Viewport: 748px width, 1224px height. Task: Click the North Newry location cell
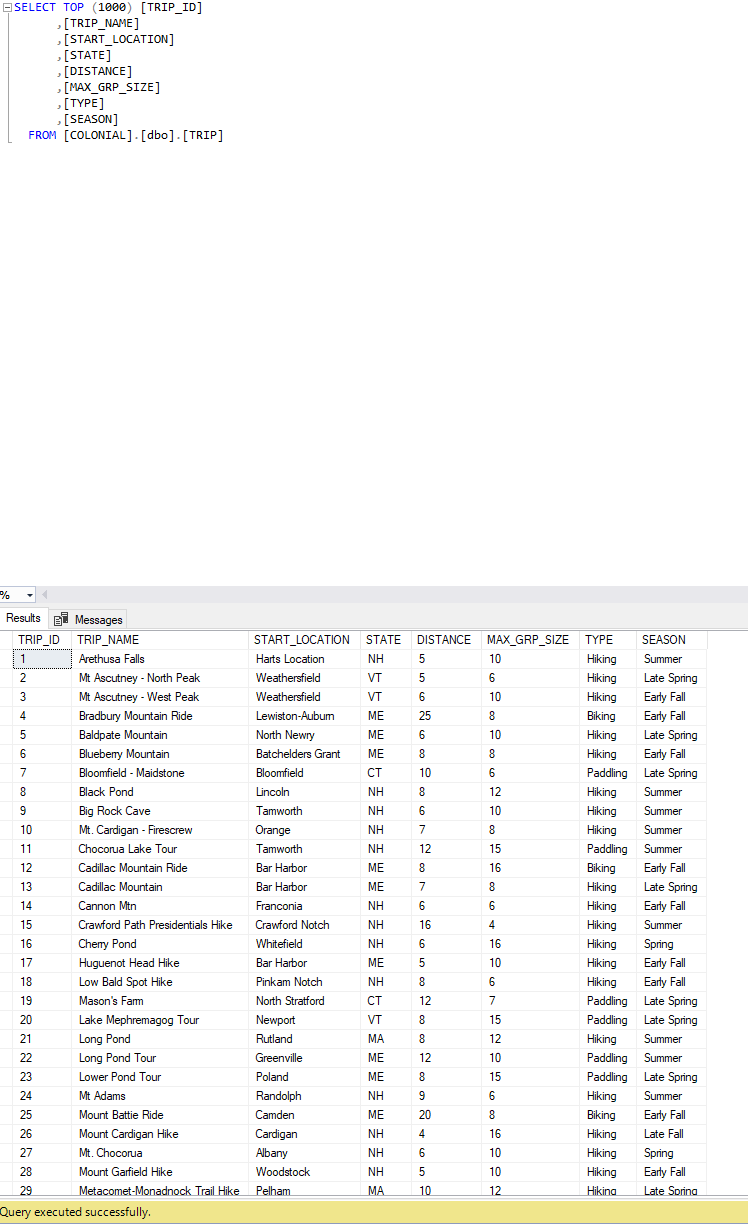[305, 735]
